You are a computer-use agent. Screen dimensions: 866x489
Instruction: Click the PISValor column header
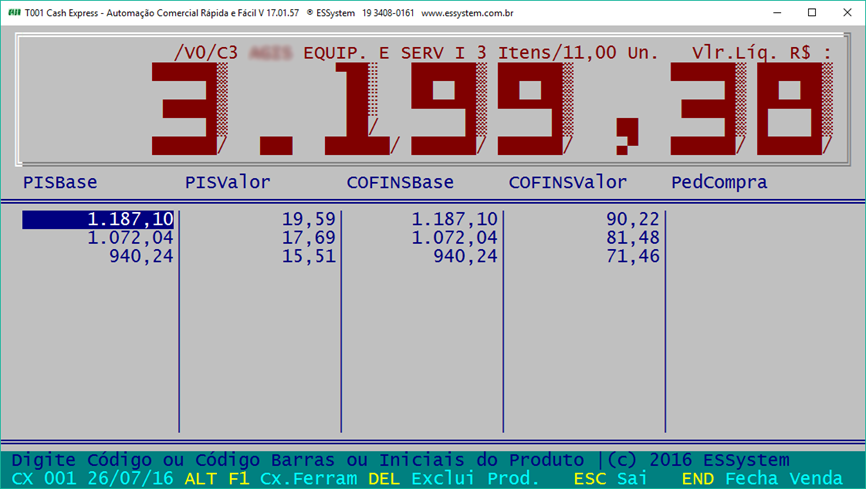(x=228, y=183)
